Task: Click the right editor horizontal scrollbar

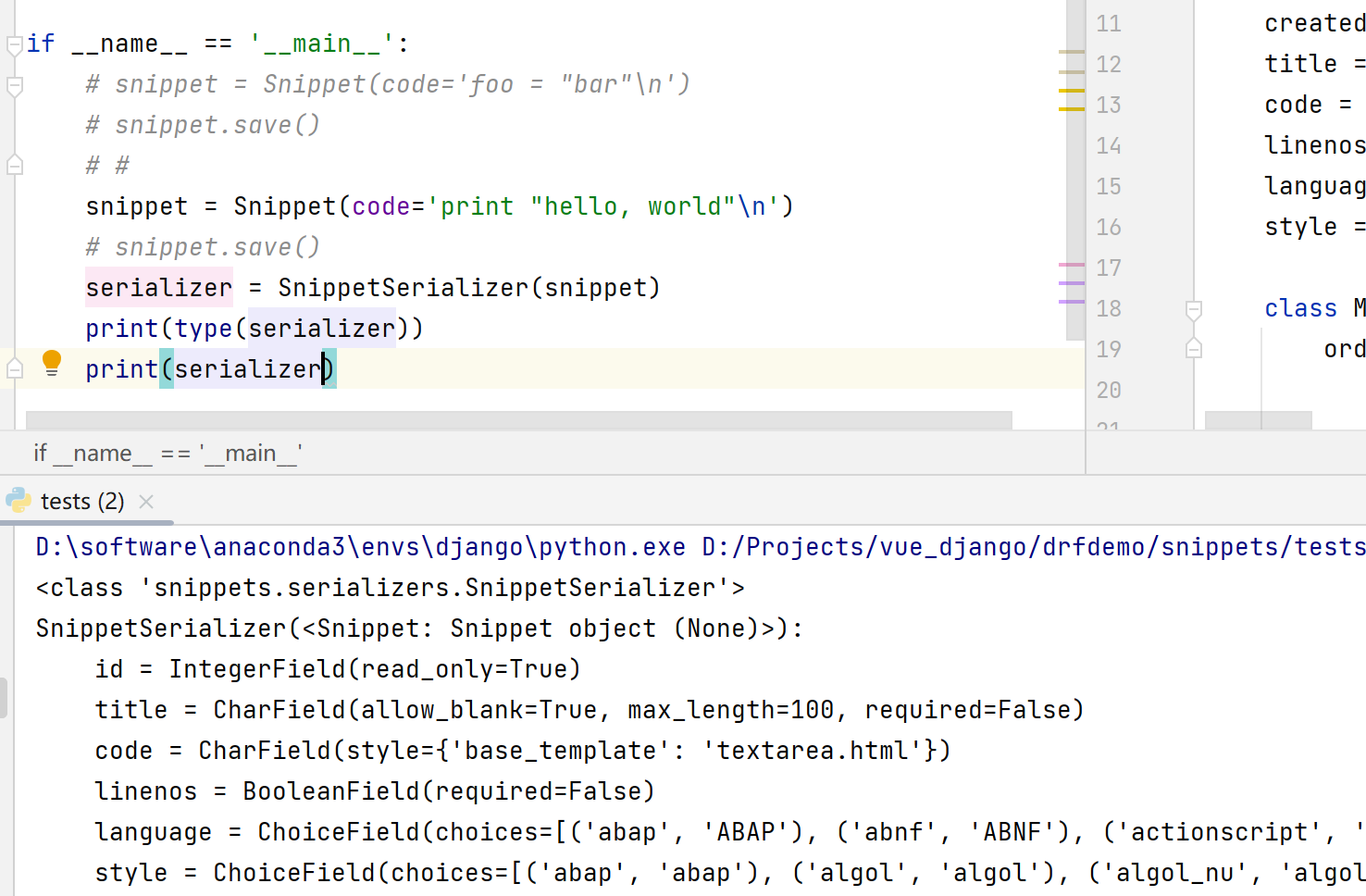Action: (1258, 420)
